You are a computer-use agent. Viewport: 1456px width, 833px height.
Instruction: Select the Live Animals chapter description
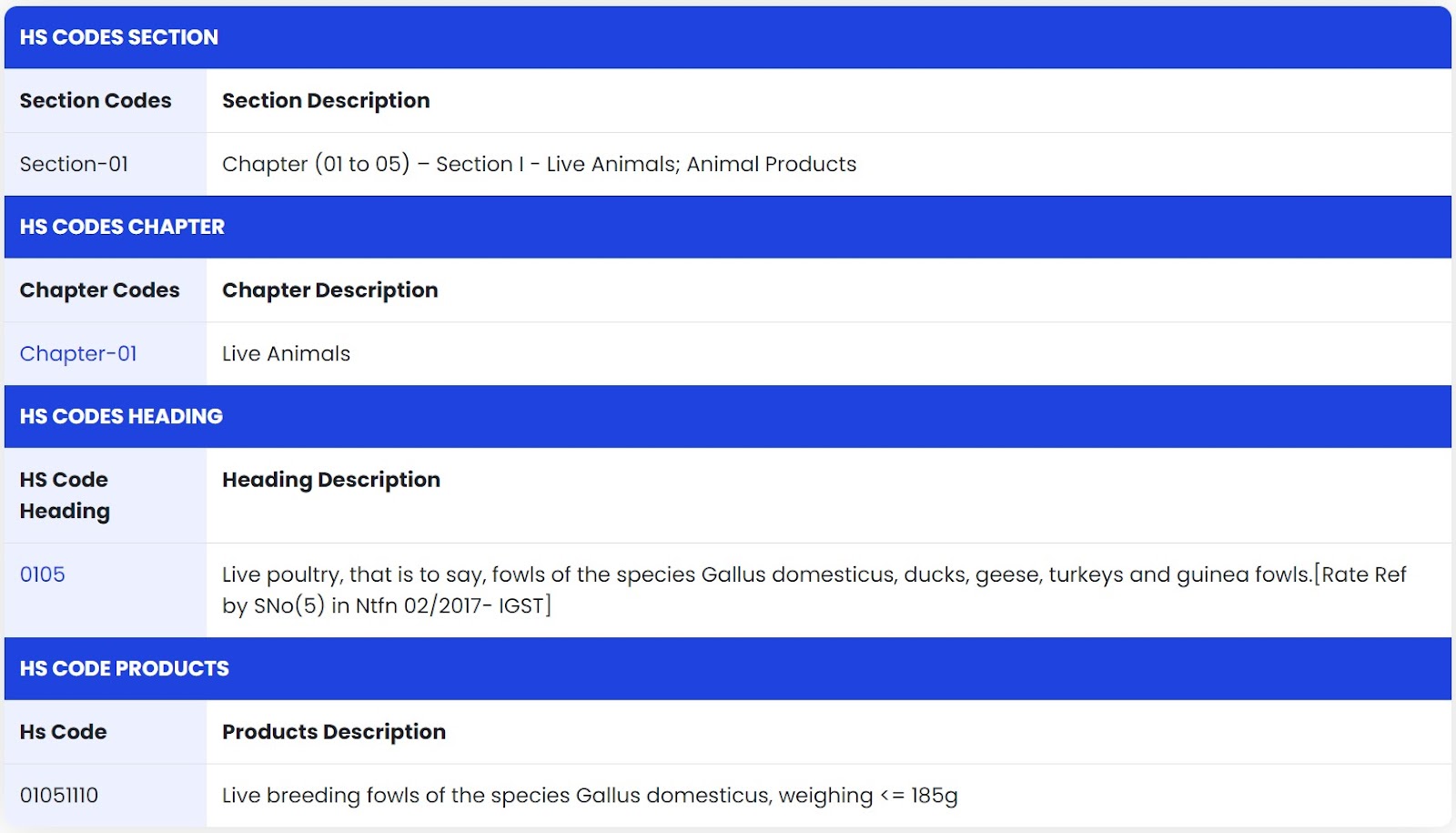(286, 353)
